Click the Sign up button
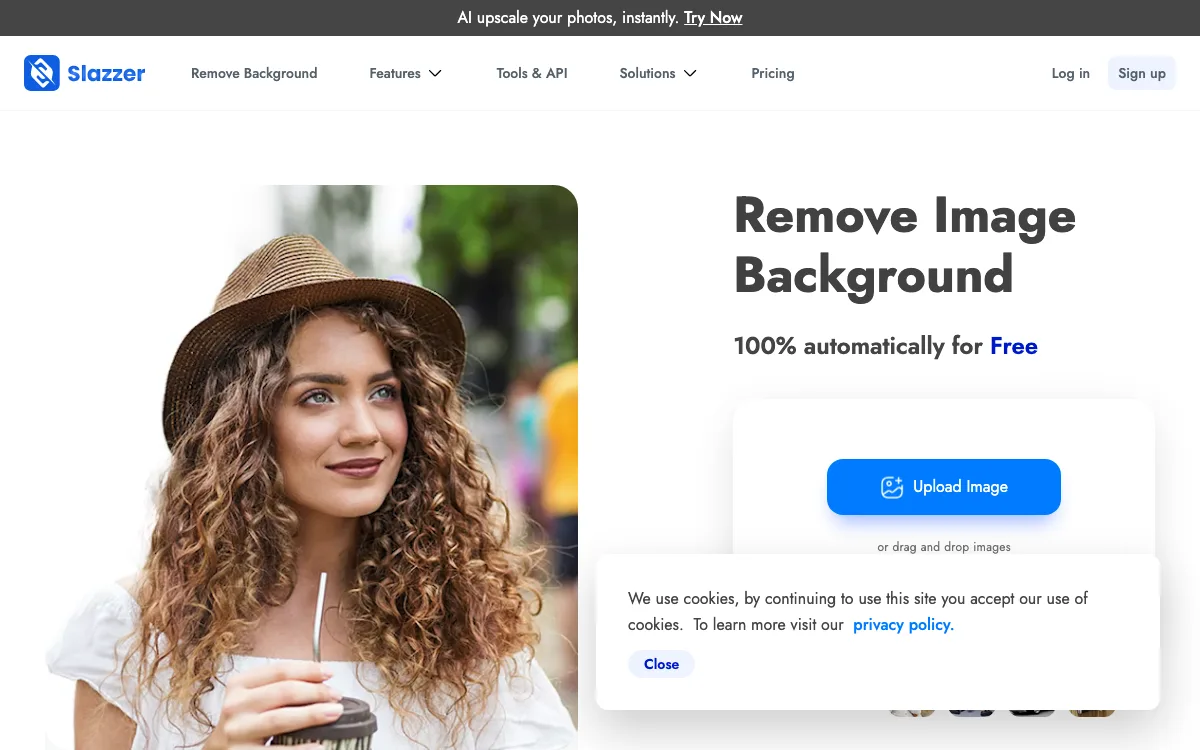Viewport: 1200px width, 750px height. click(1142, 73)
